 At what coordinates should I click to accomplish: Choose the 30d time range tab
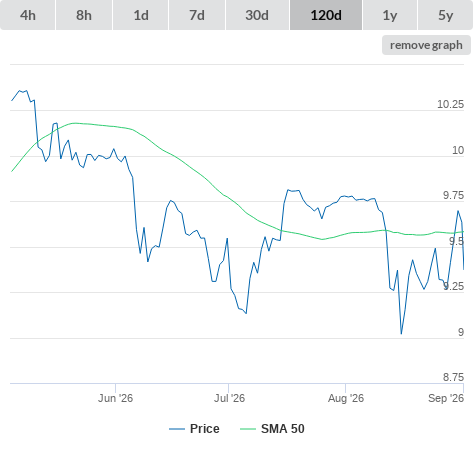257,15
